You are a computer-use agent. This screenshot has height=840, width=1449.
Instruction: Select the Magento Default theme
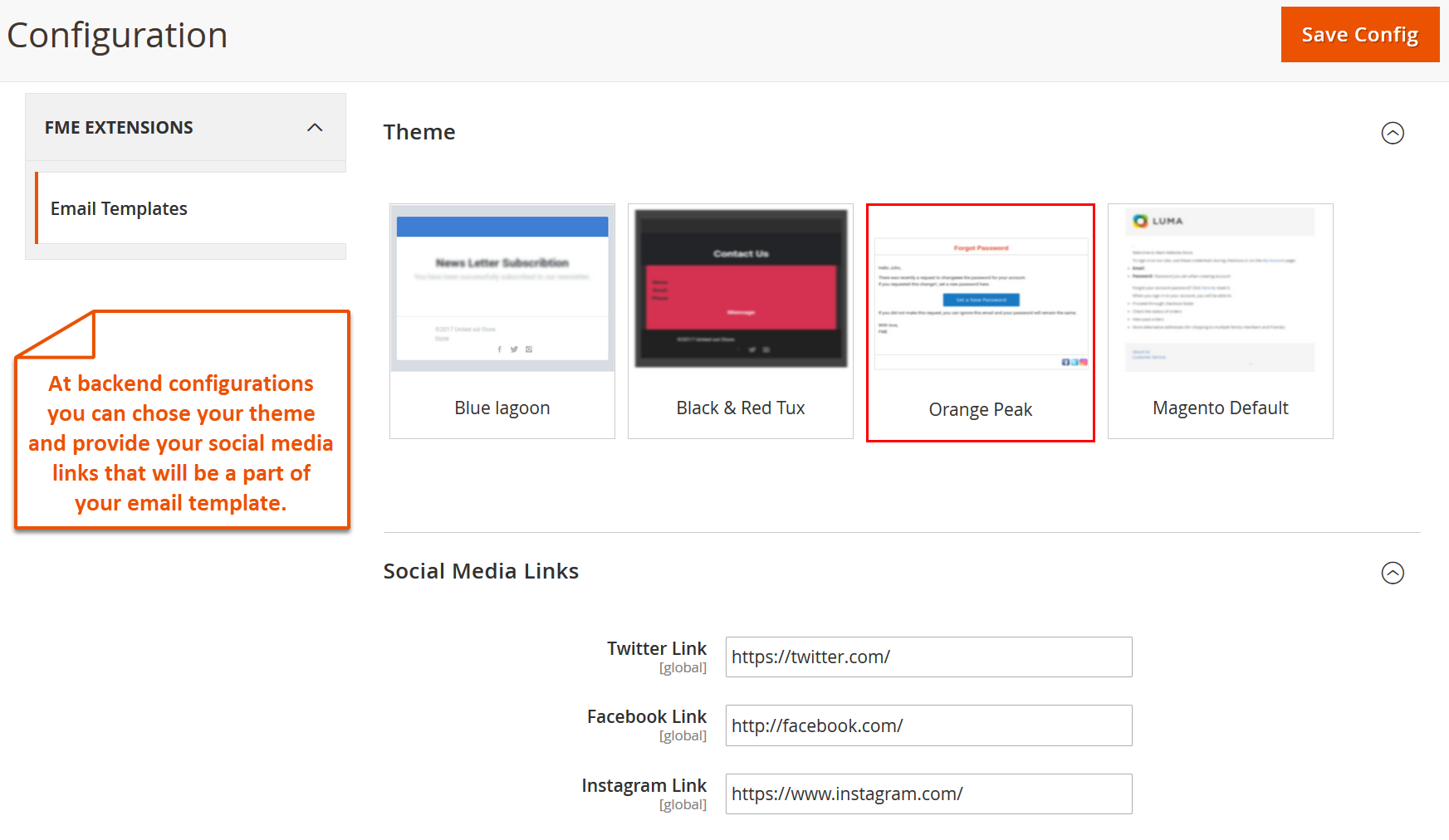point(1220,286)
